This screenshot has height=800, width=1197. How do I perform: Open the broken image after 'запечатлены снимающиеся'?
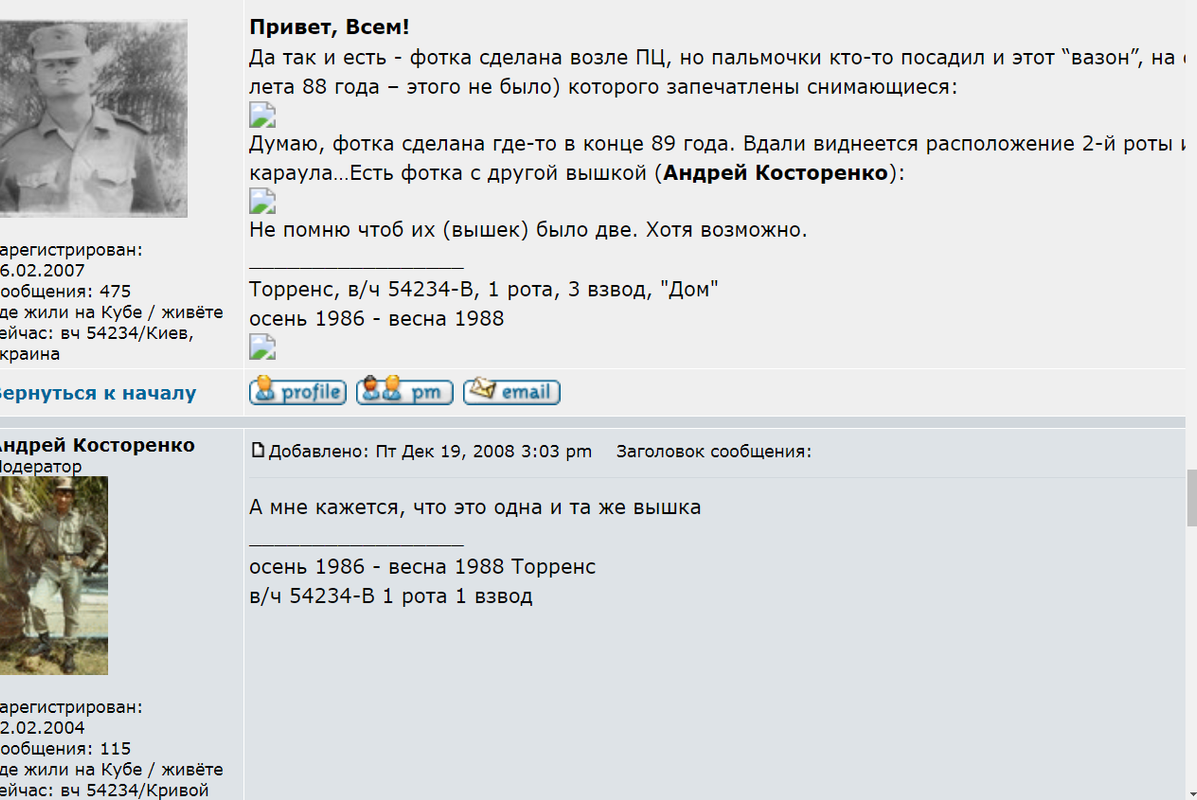pyautogui.click(x=262, y=115)
